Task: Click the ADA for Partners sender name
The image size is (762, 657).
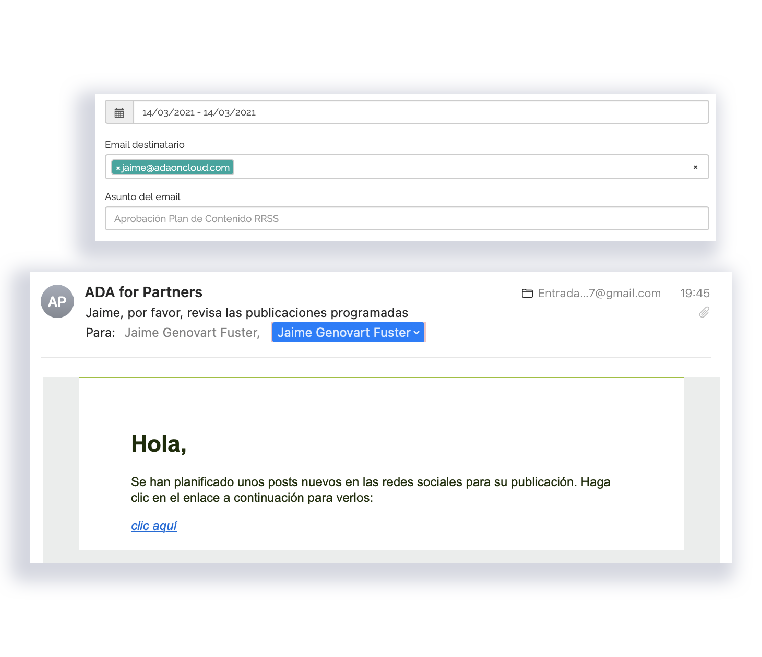Action: (144, 292)
